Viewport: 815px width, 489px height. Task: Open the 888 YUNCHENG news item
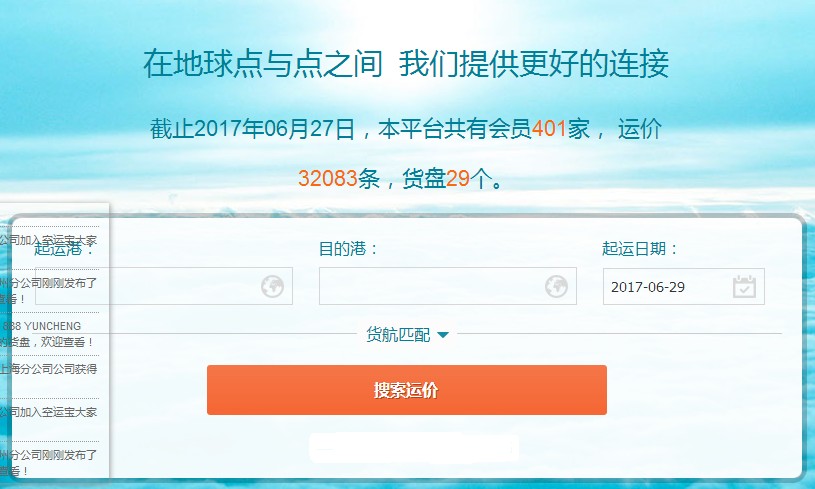point(48,334)
